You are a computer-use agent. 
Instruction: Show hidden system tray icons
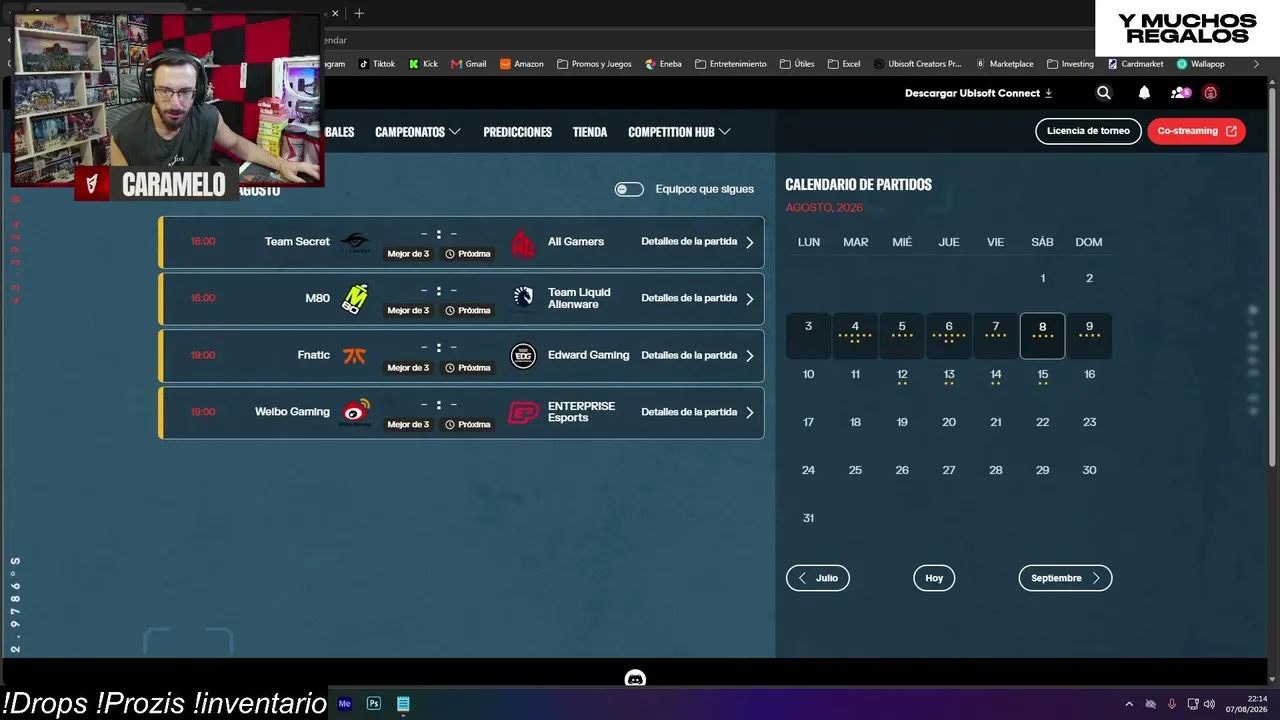[1129, 704]
